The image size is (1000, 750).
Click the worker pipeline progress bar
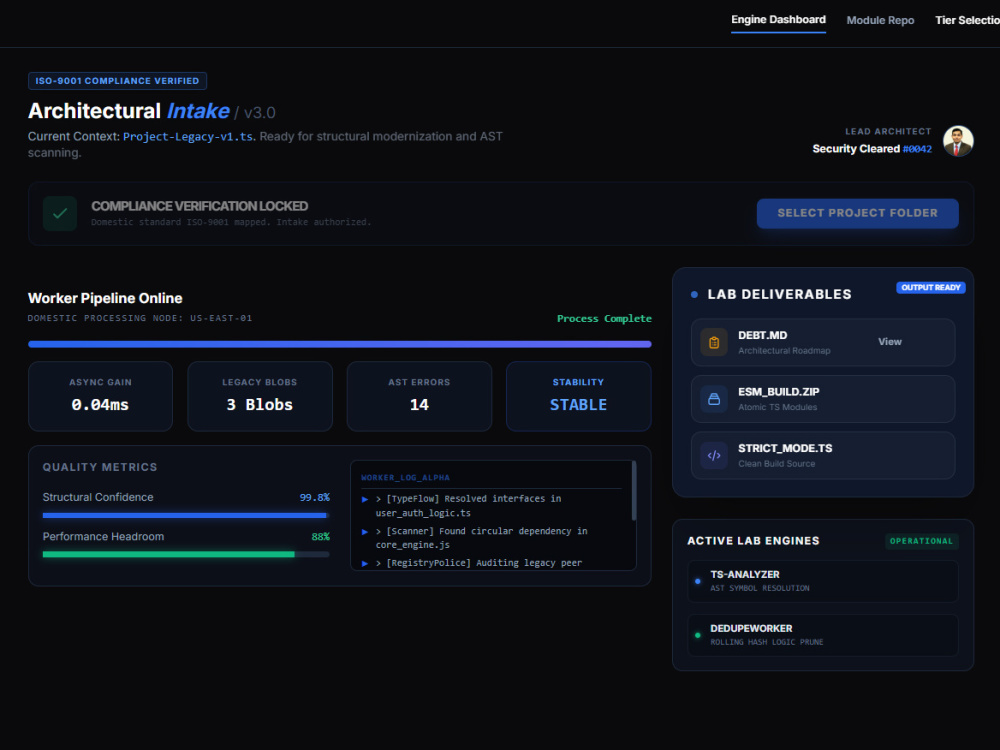click(x=339, y=344)
